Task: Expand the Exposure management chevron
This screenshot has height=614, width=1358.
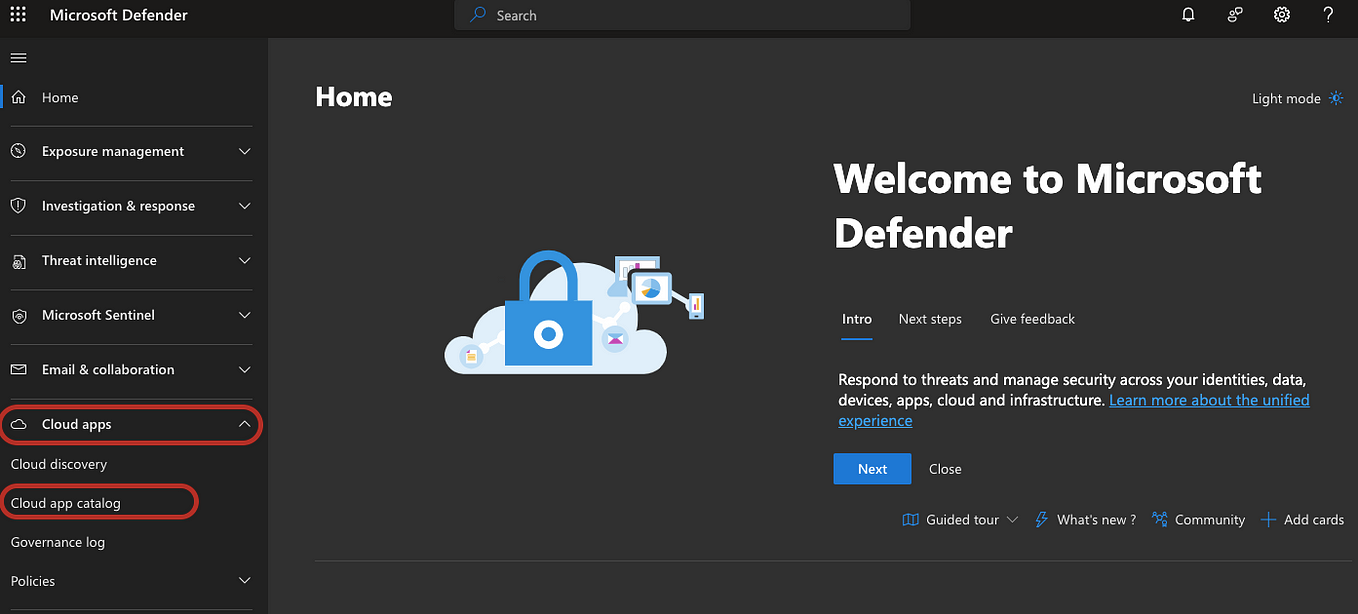Action: click(x=245, y=152)
